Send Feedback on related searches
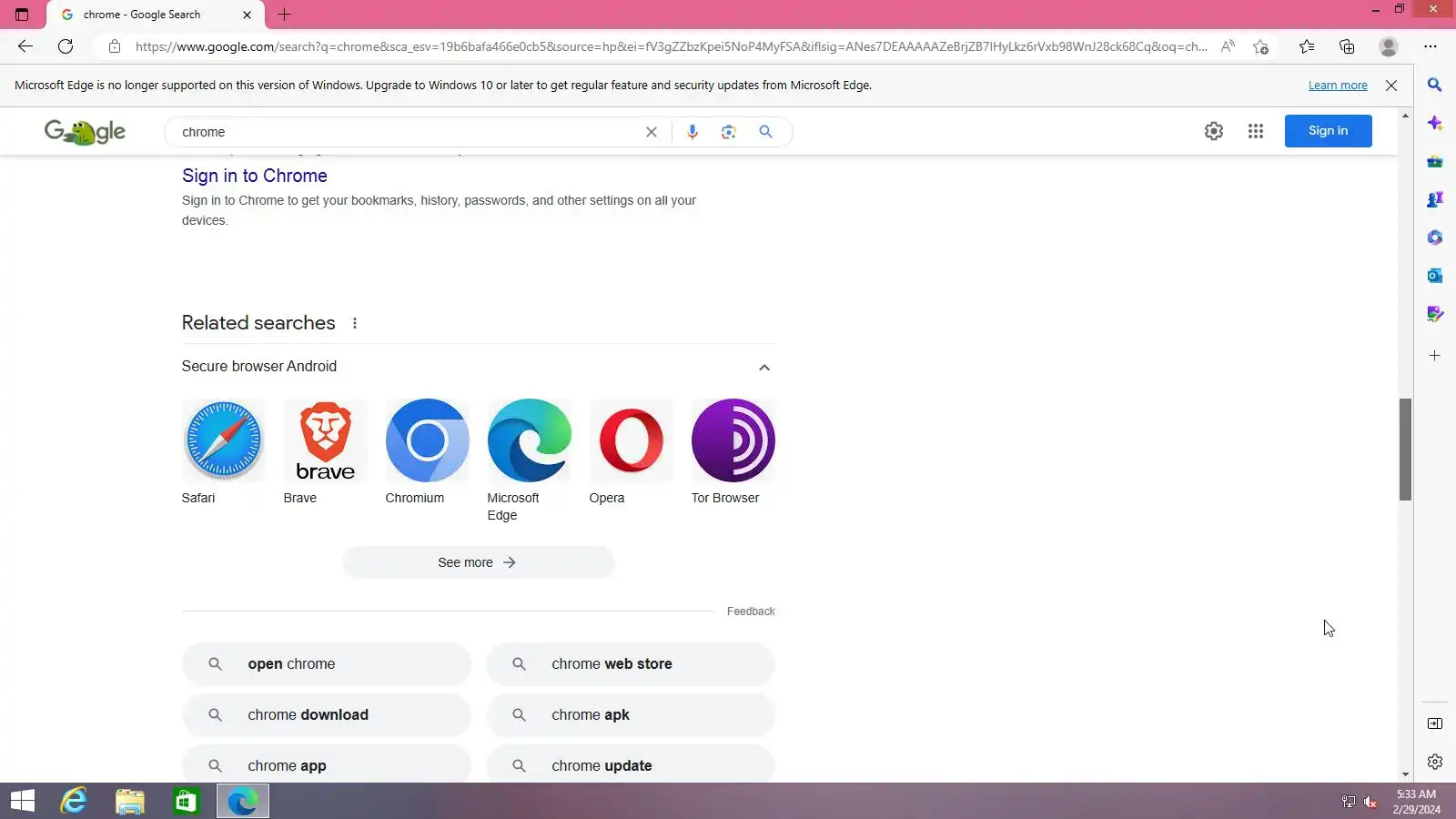The image size is (1456, 819). click(x=751, y=612)
